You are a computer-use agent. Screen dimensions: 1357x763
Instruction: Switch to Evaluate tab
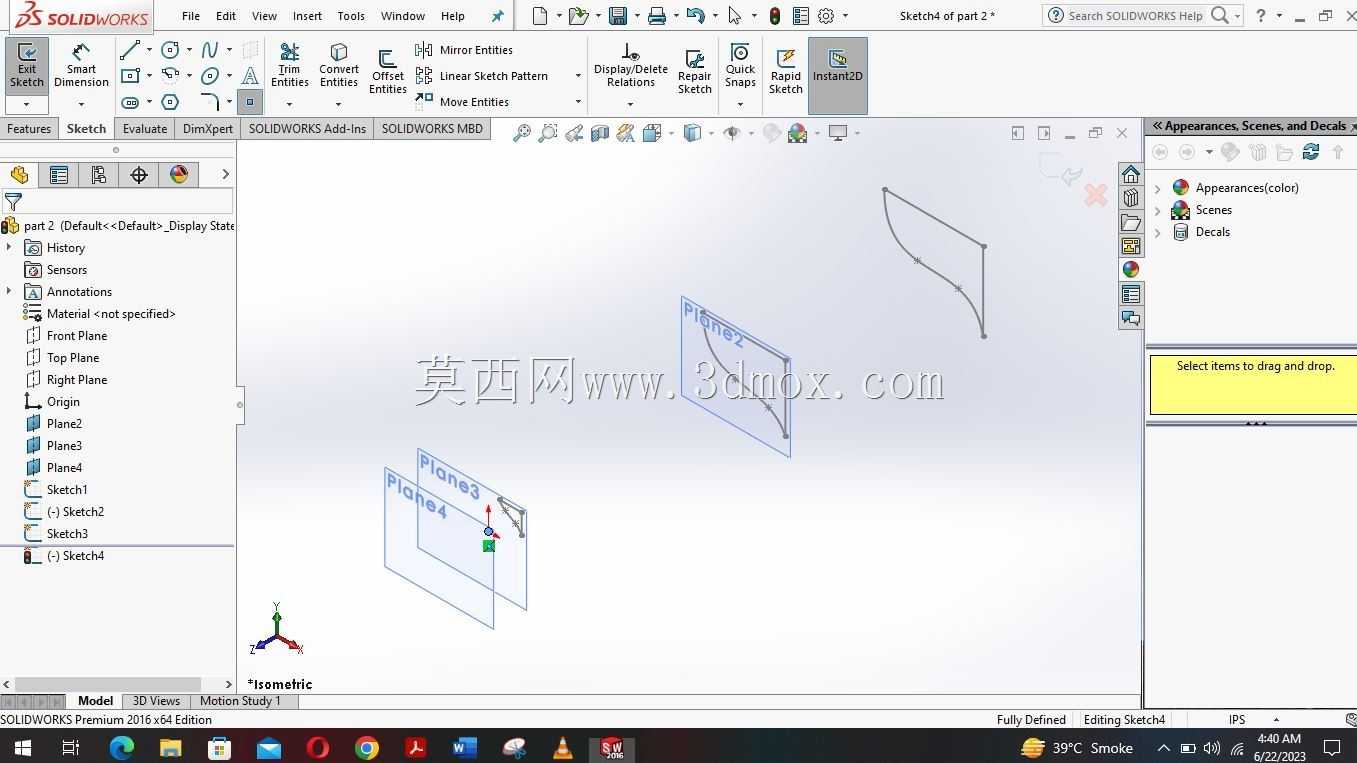pos(145,129)
